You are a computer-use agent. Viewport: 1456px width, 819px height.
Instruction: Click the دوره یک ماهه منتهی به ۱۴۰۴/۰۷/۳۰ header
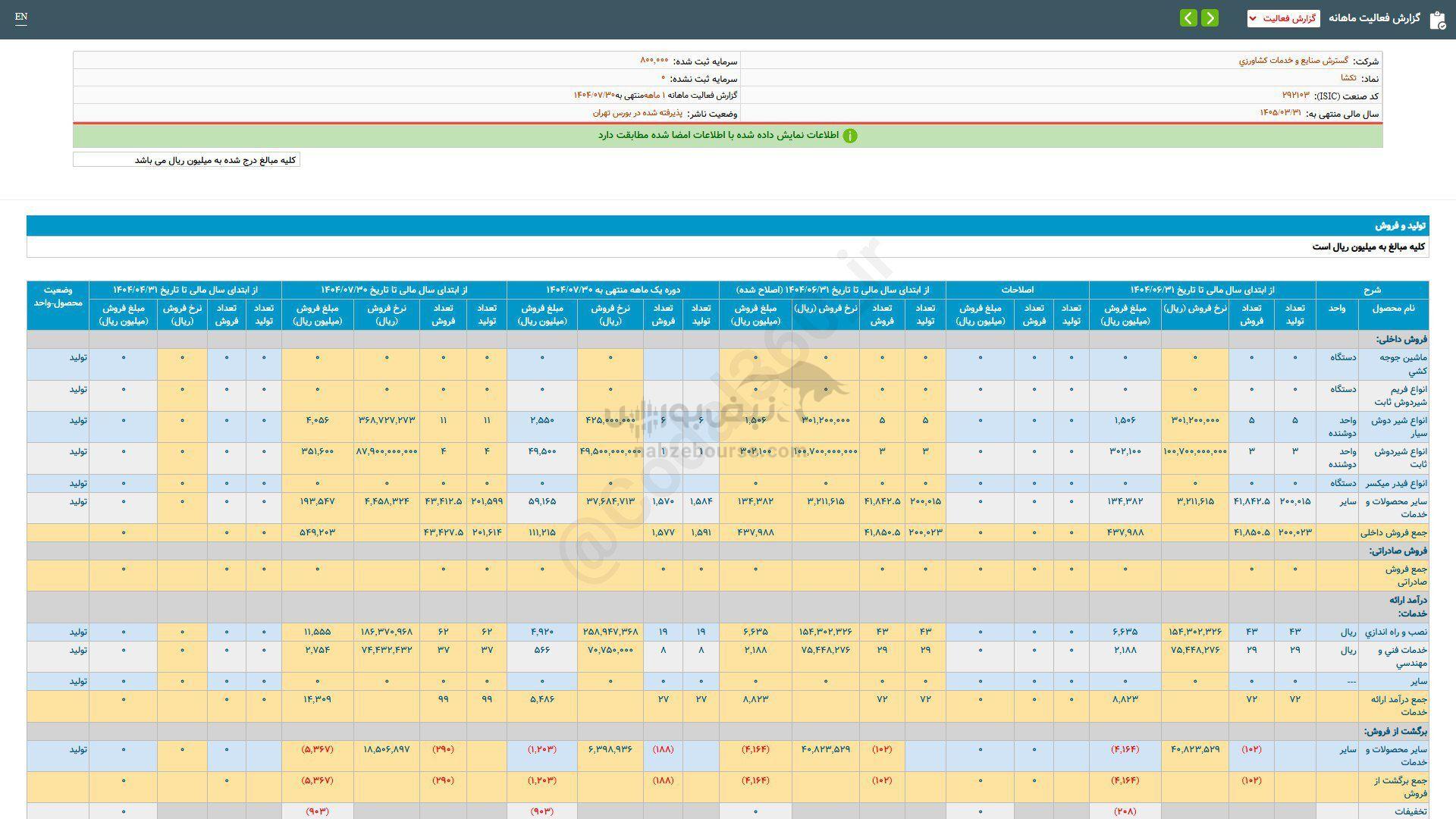click(613, 290)
